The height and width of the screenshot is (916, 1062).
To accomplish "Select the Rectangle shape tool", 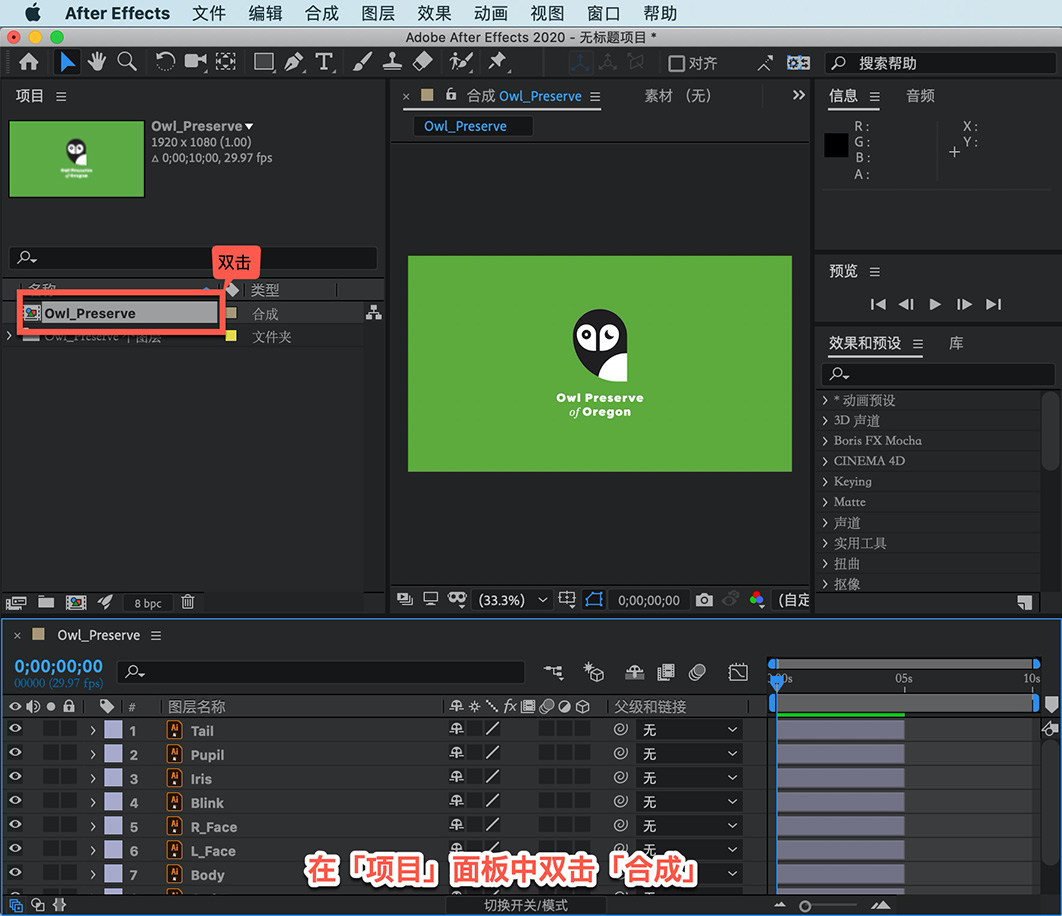I will click(x=264, y=62).
